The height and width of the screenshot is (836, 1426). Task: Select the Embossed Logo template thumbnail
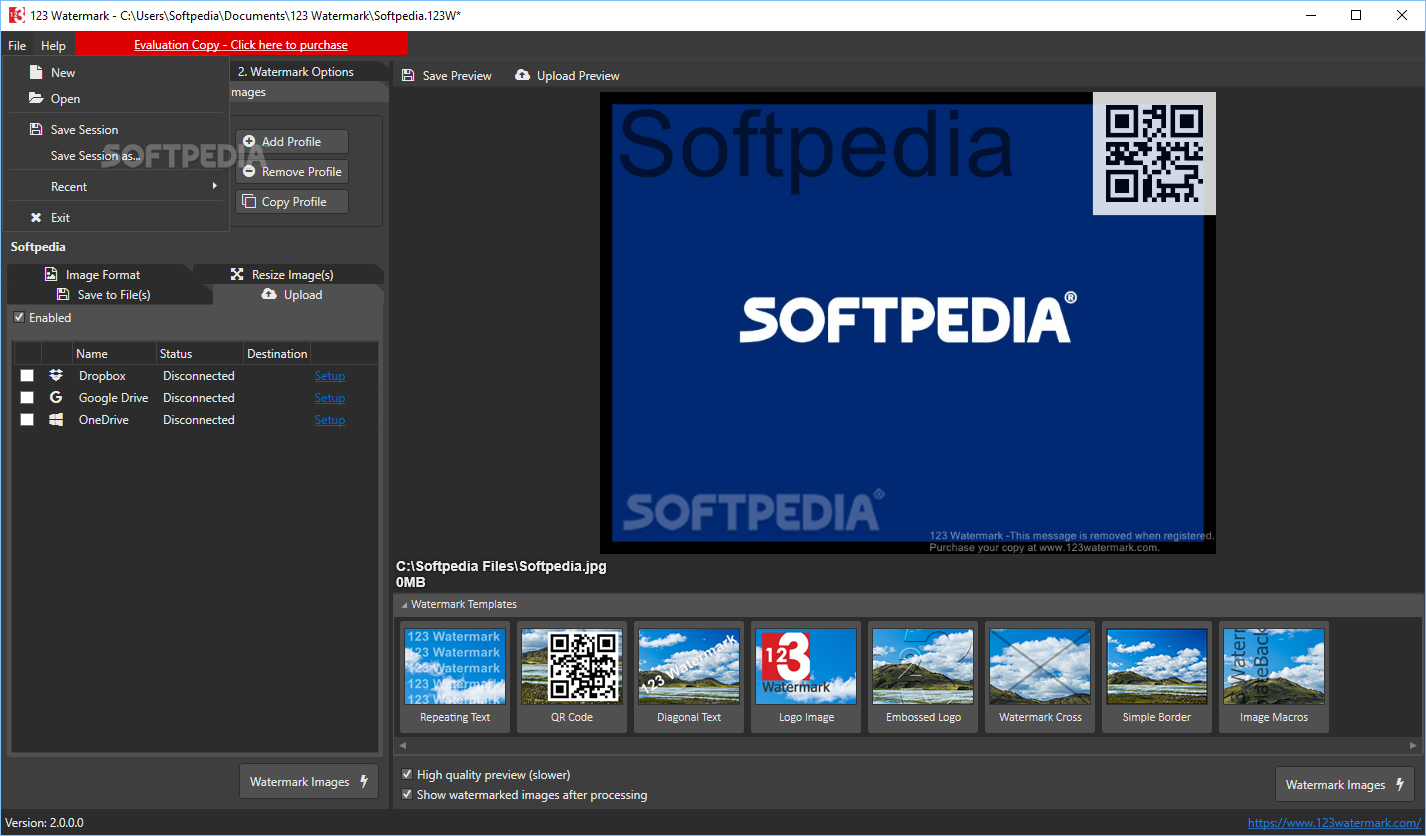tap(923, 677)
